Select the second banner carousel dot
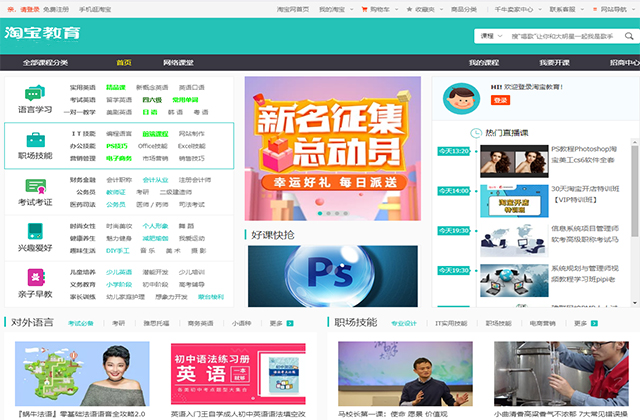This screenshot has width=640, height=420. coord(328,213)
